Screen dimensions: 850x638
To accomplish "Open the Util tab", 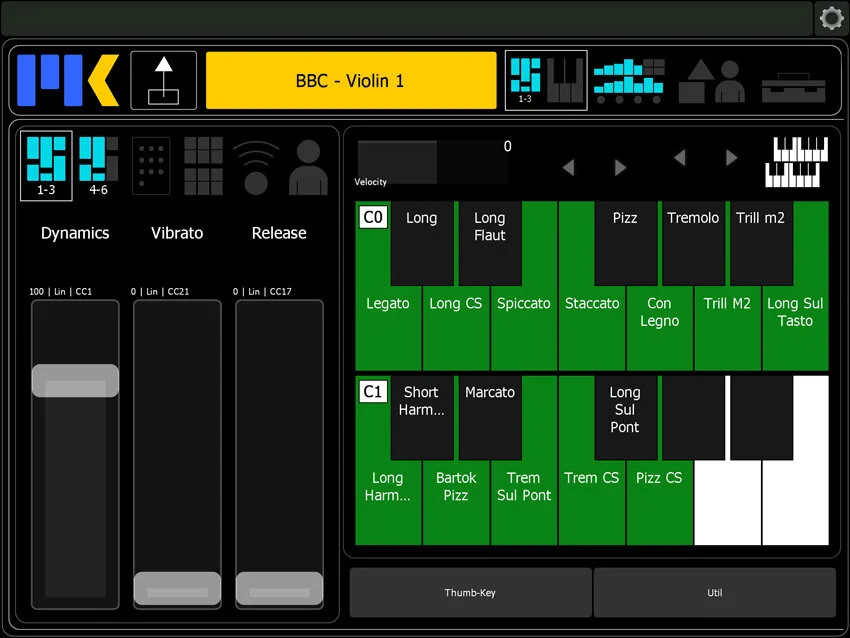I will tap(714, 592).
